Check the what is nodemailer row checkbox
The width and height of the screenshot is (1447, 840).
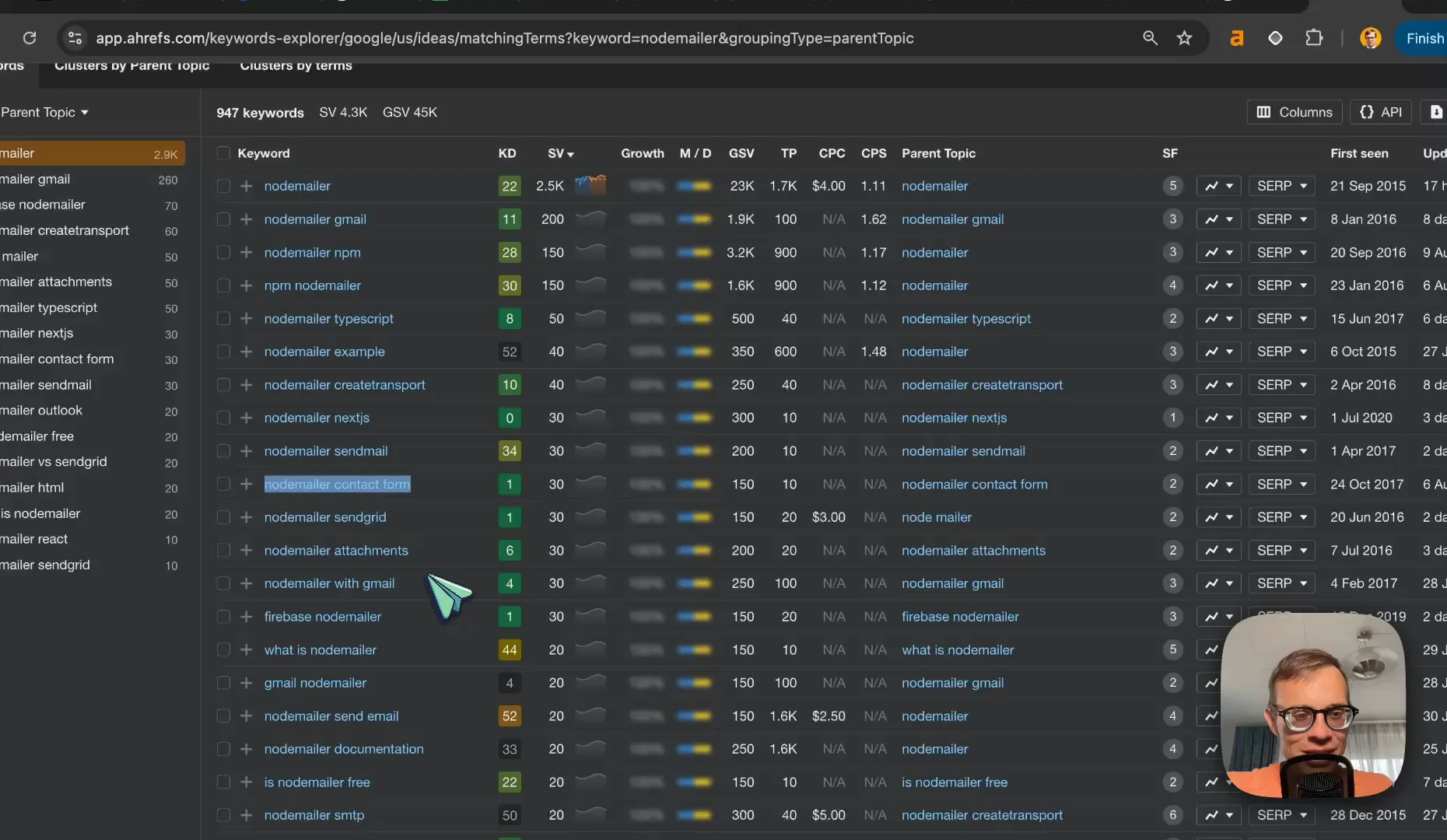(223, 649)
